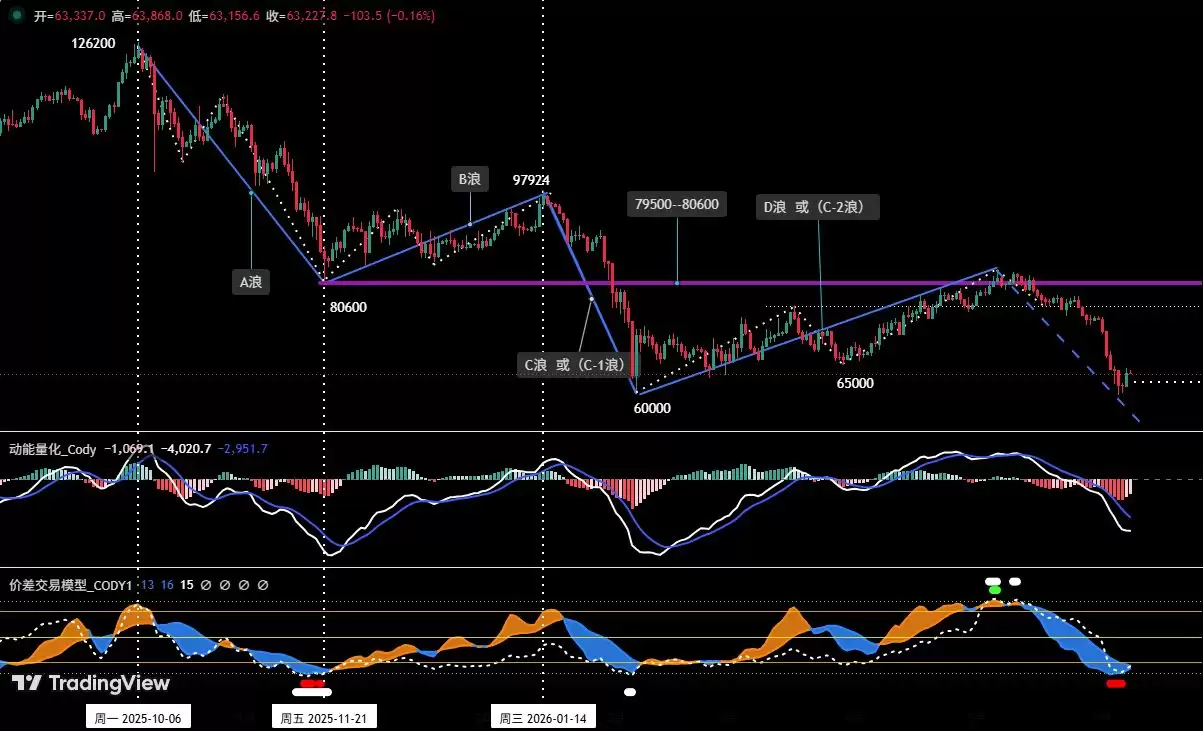Click the green market status dot

(17, 16)
